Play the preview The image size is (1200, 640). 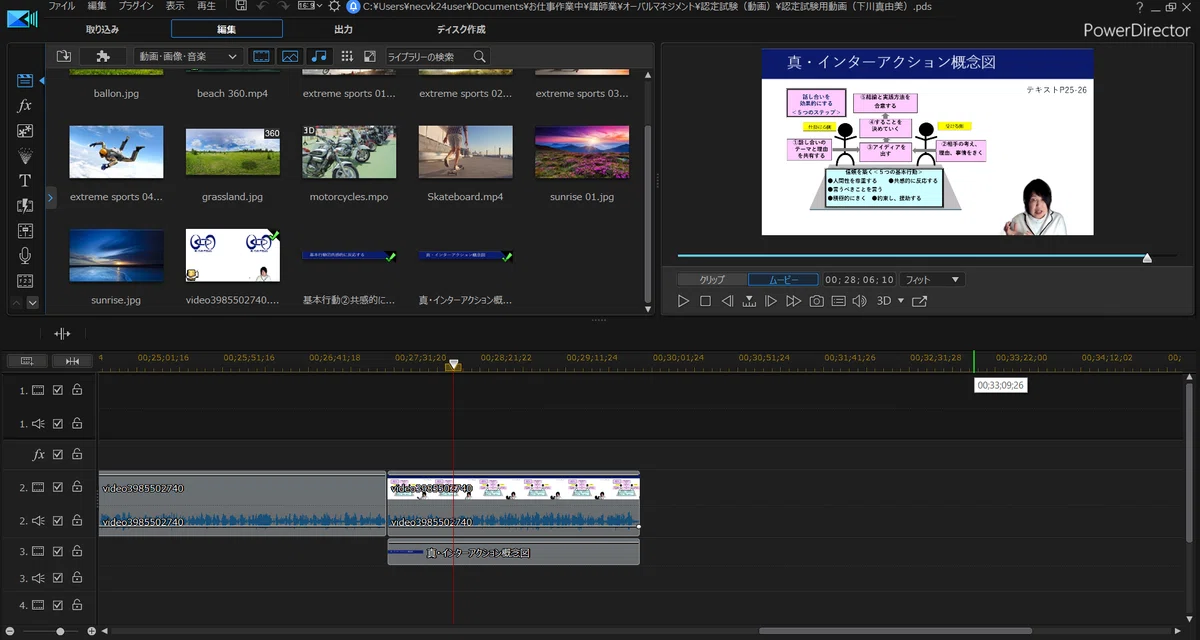click(x=684, y=301)
